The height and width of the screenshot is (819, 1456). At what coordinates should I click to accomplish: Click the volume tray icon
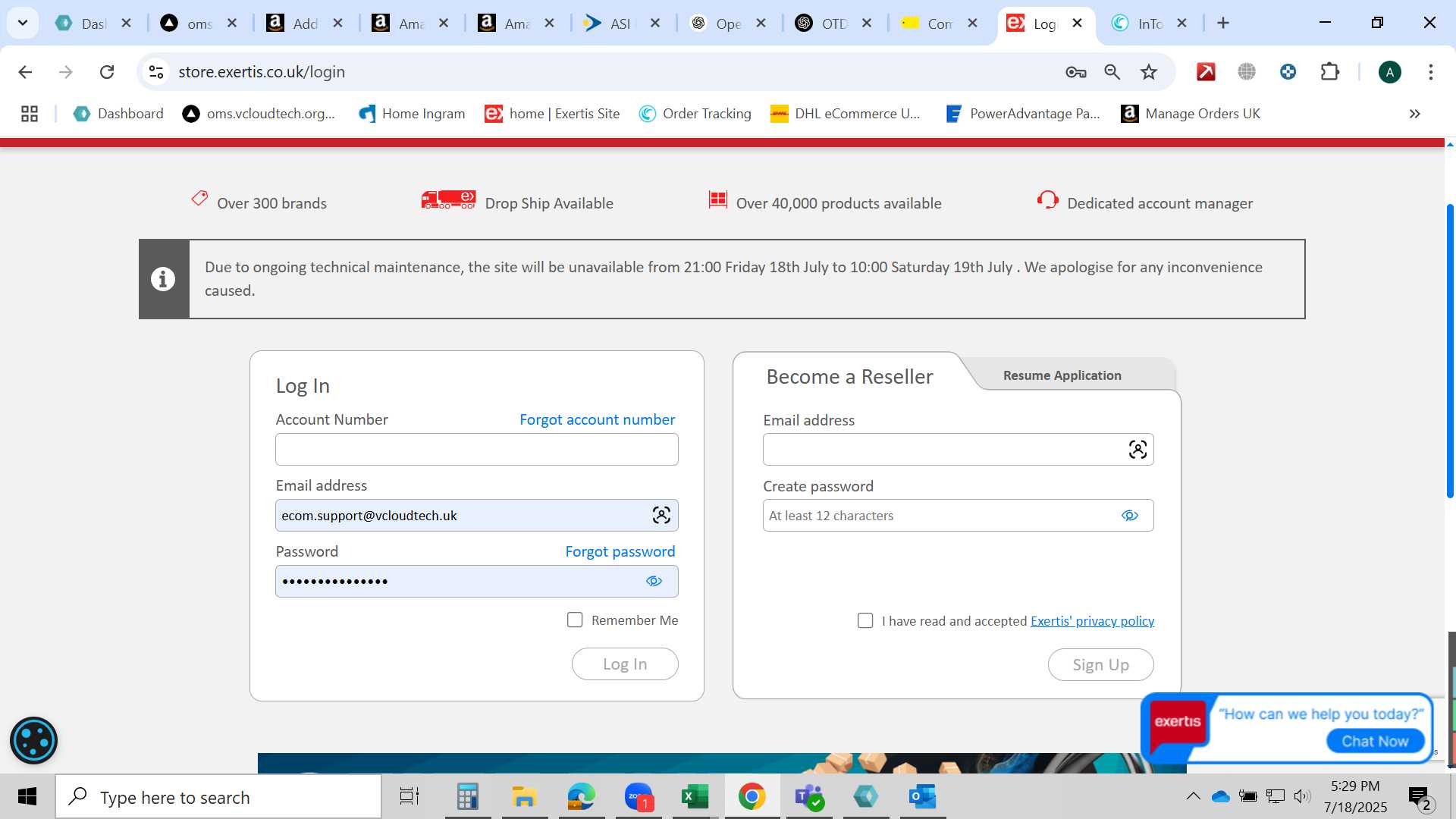coord(1302,796)
